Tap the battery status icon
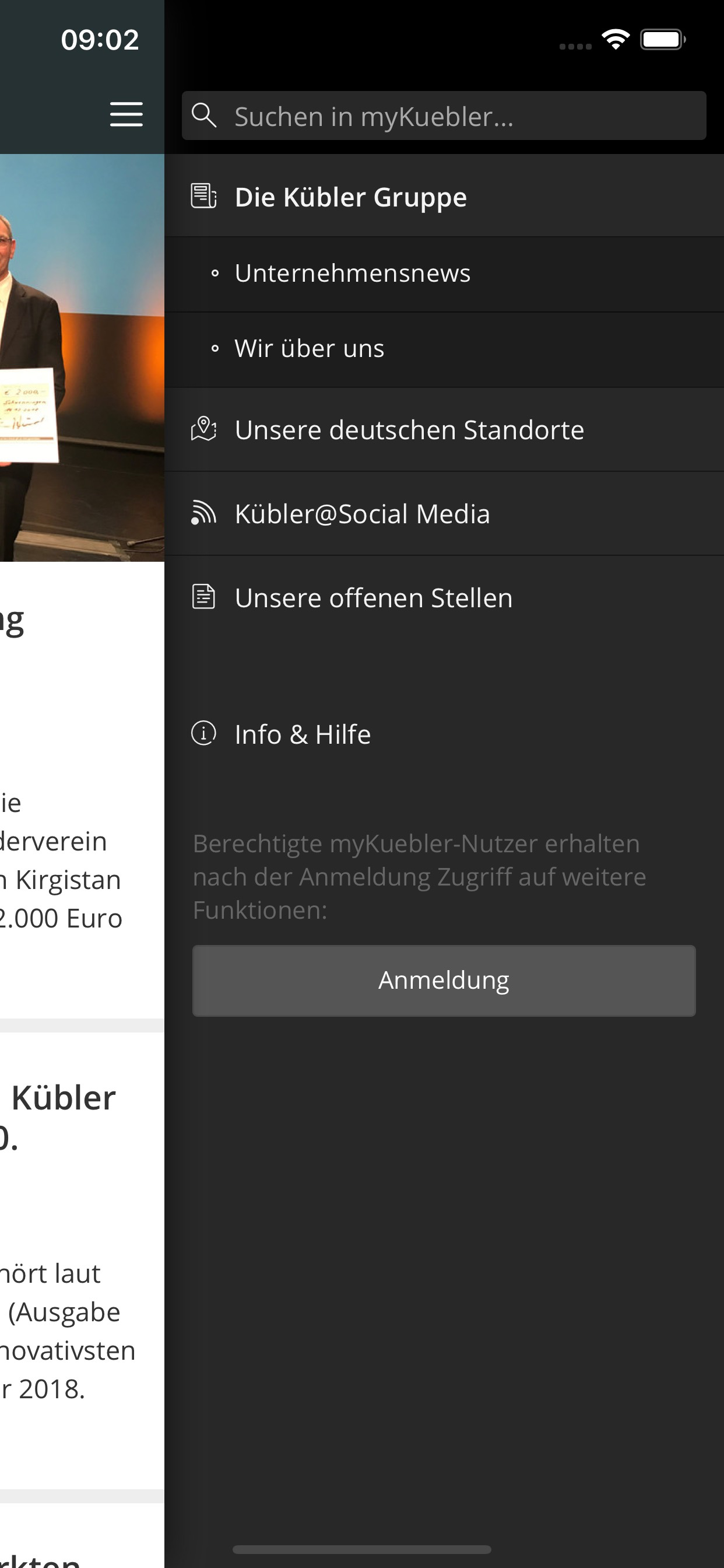This screenshot has height=1568, width=724. (x=663, y=40)
